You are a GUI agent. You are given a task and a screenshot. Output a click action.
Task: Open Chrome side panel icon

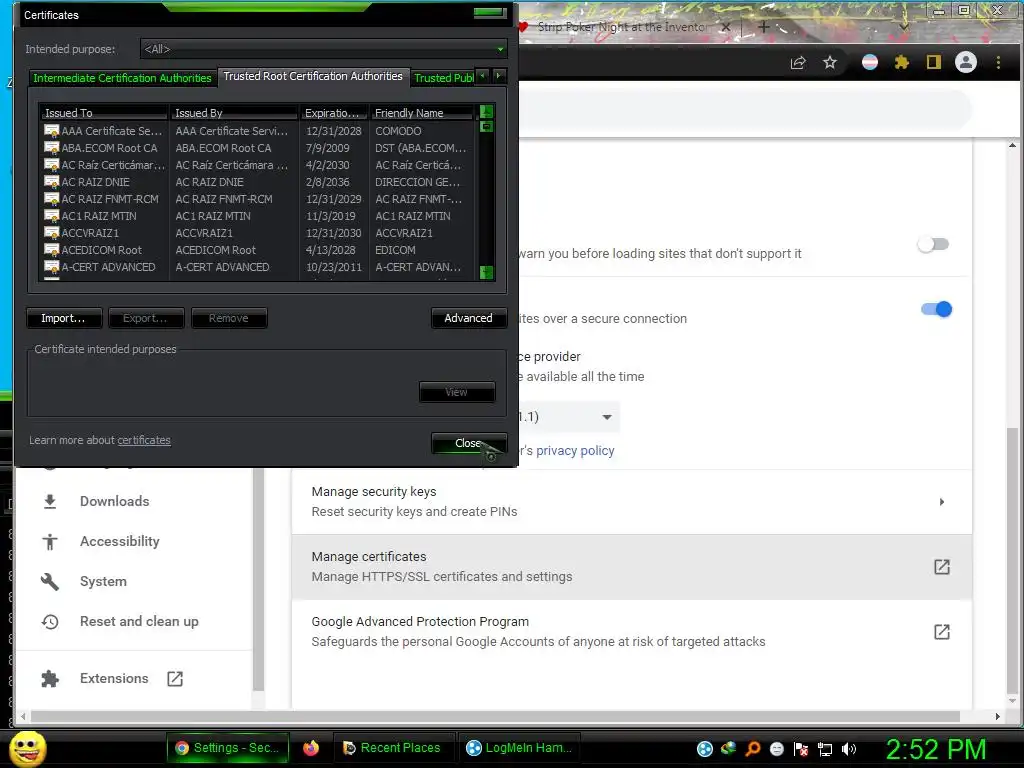click(934, 63)
